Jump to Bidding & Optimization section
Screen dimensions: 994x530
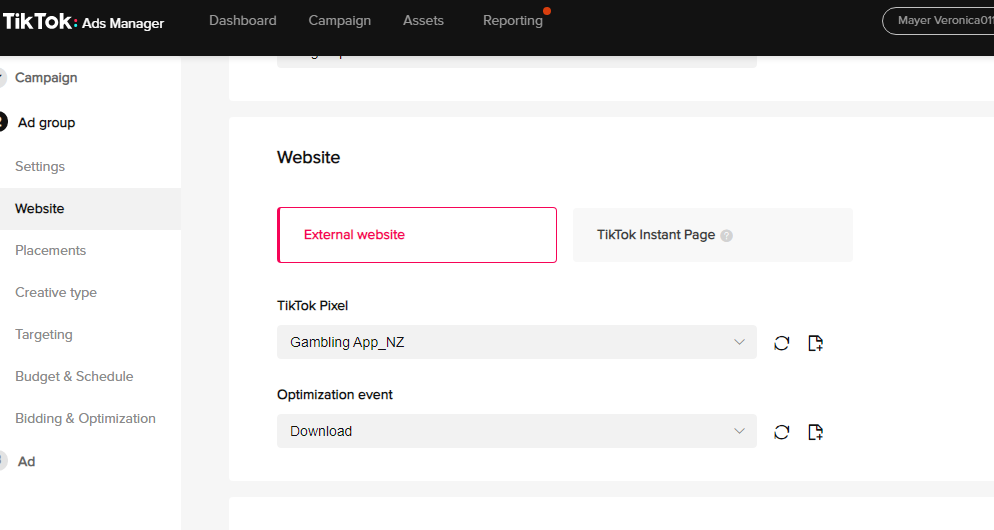pos(86,418)
